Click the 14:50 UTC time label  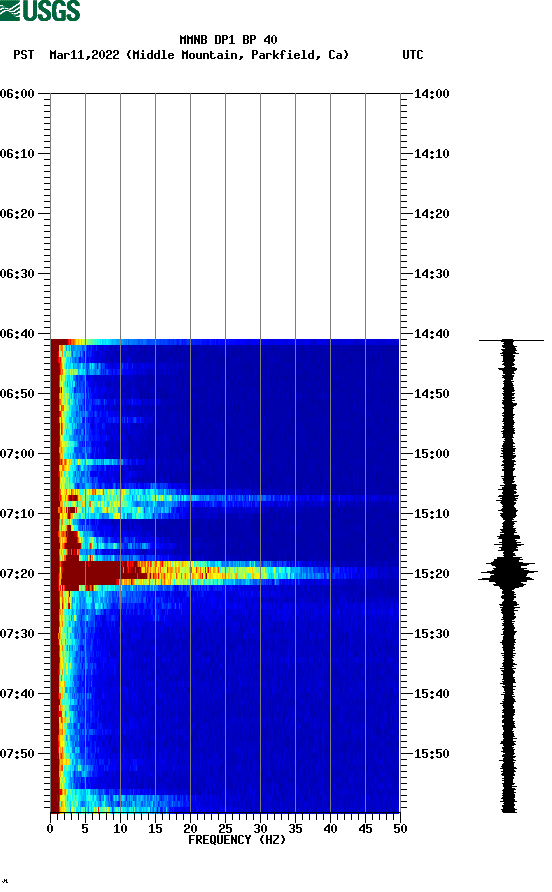tap(432, 394)
